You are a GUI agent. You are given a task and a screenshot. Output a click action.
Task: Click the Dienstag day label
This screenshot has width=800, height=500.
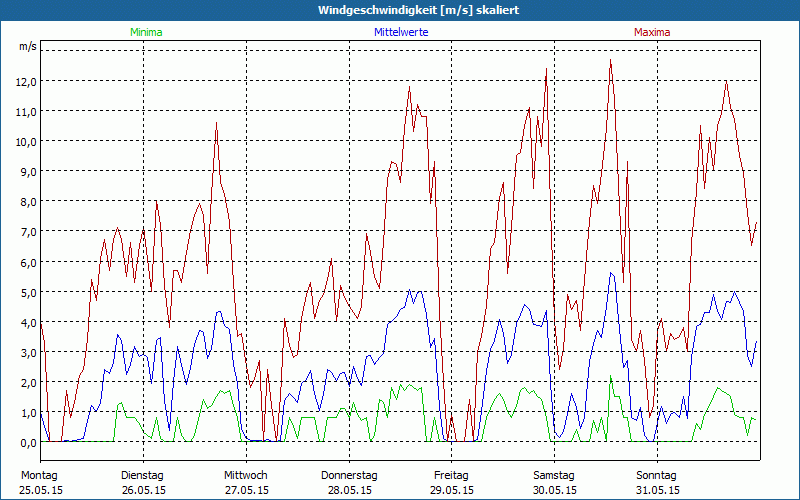142,476
